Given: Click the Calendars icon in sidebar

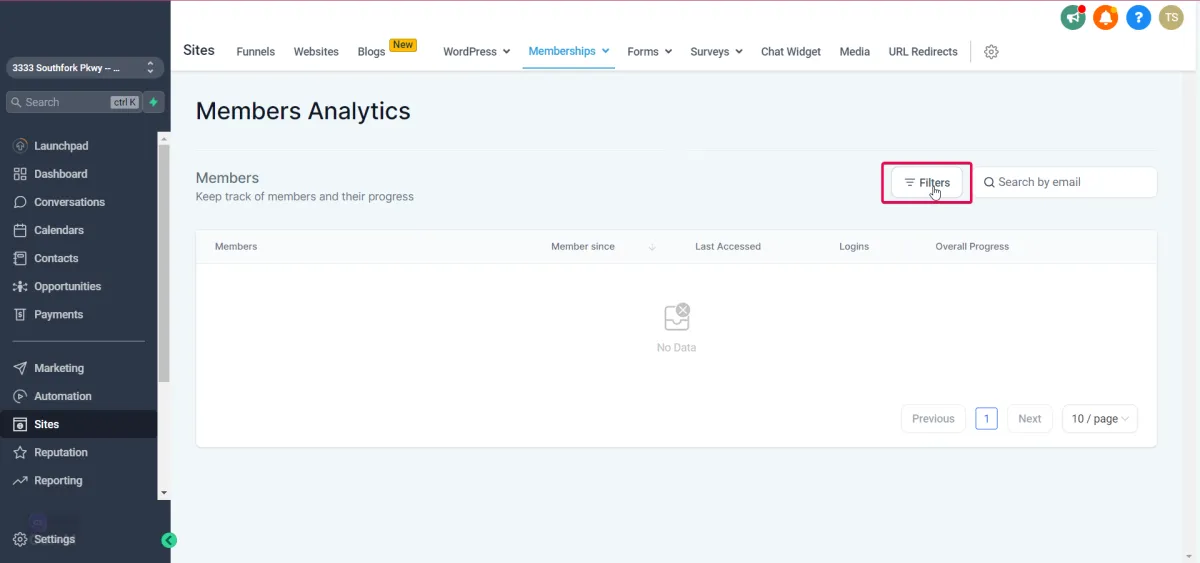Looking at the screenshot, I should tap(20, 230).
